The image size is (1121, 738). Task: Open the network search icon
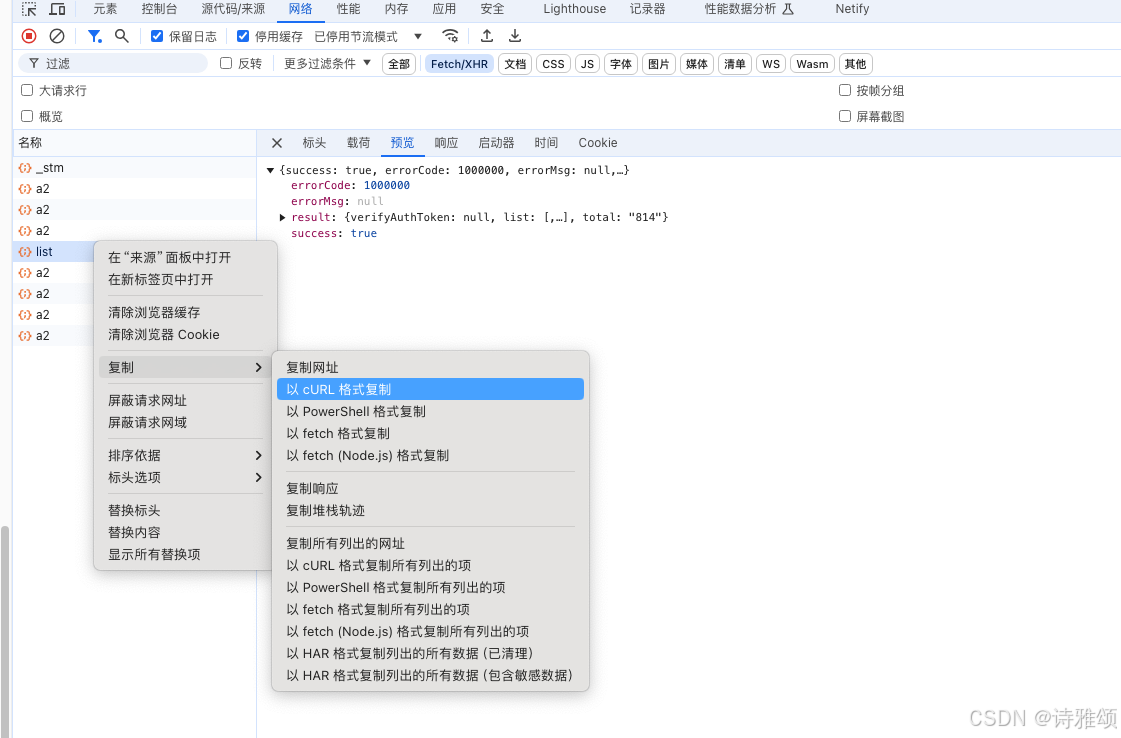tap(122, 36)
